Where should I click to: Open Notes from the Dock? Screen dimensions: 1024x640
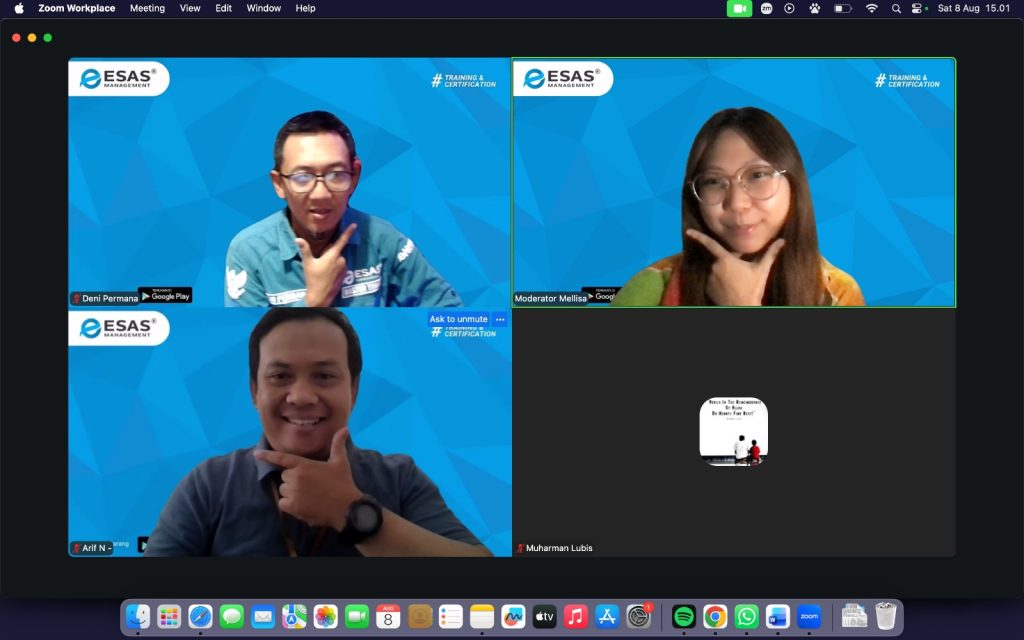(x=482, y=616)
